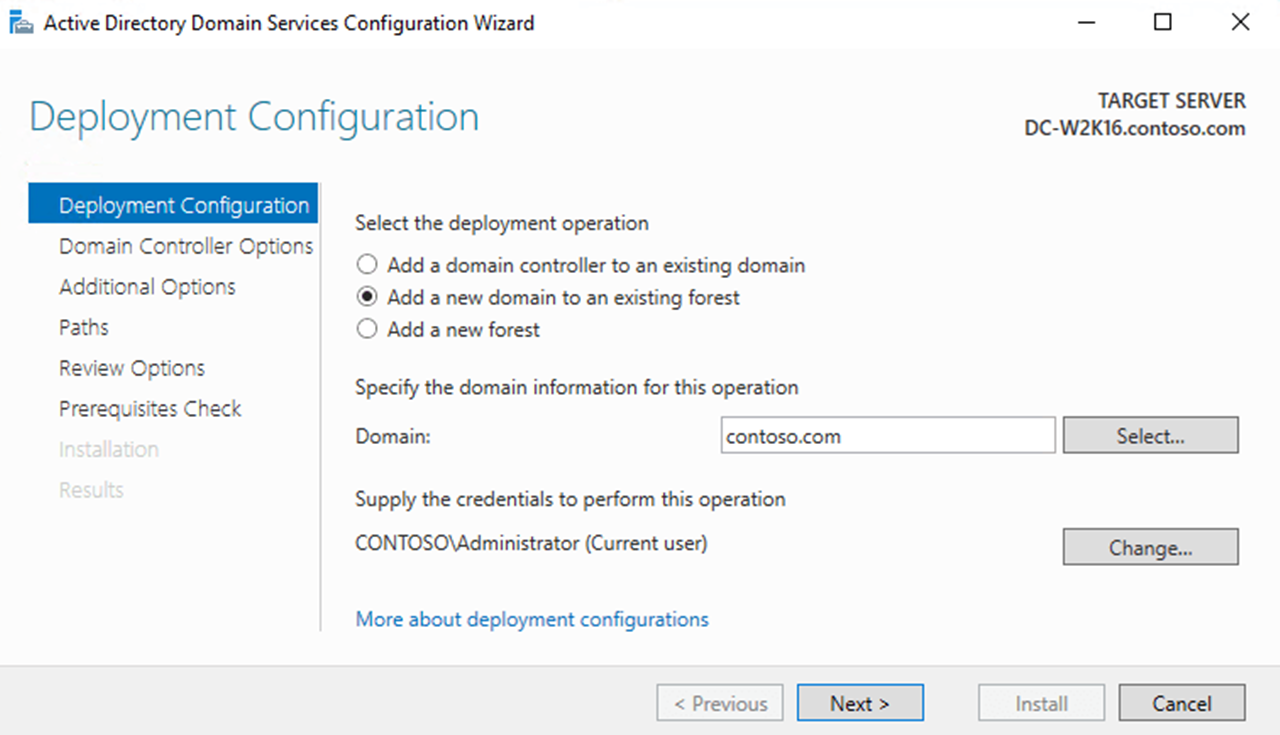Image resolution: width=1280 pixels, height=735 pixels.
Task: Change the credentials for this operation
Action: pyautogui.click(x=1150, y=547)
